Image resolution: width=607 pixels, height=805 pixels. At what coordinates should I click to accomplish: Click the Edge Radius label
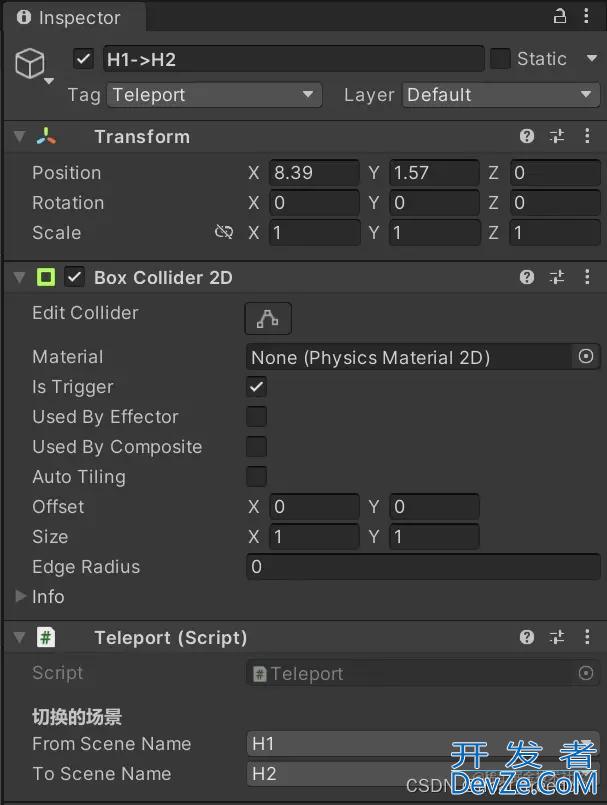pos(86,567)
